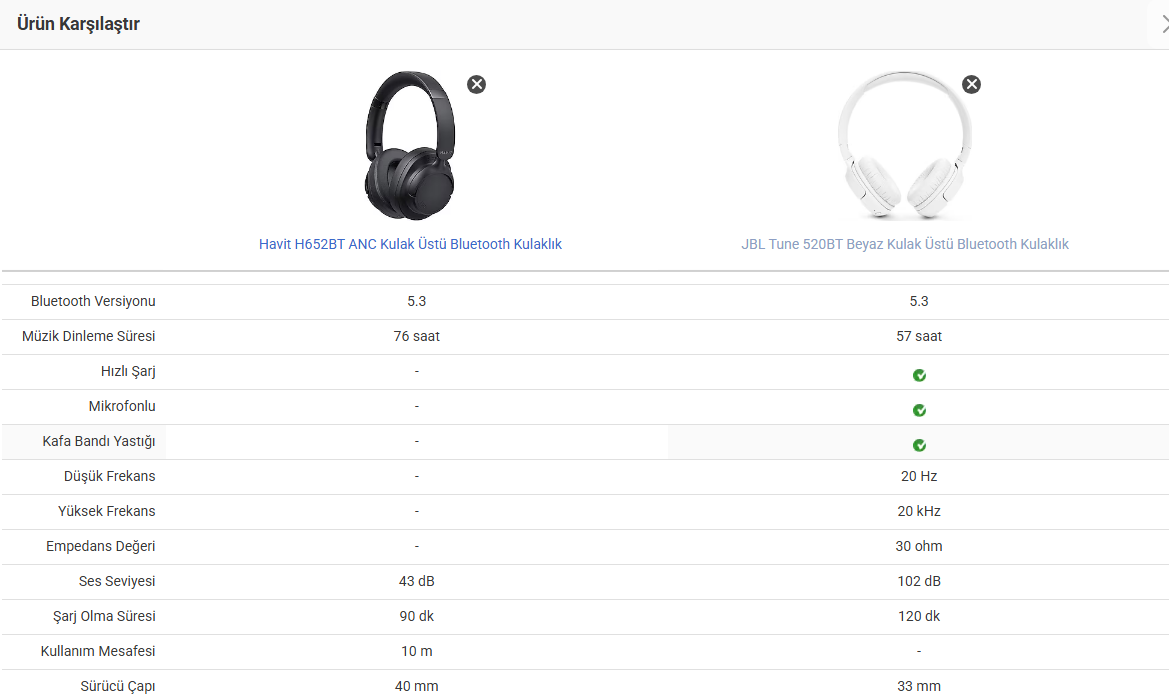Image resolution: width=1169 pixels, height=694 pixels.
Task: Click the 30 ohm value
Action: [918, 546]
